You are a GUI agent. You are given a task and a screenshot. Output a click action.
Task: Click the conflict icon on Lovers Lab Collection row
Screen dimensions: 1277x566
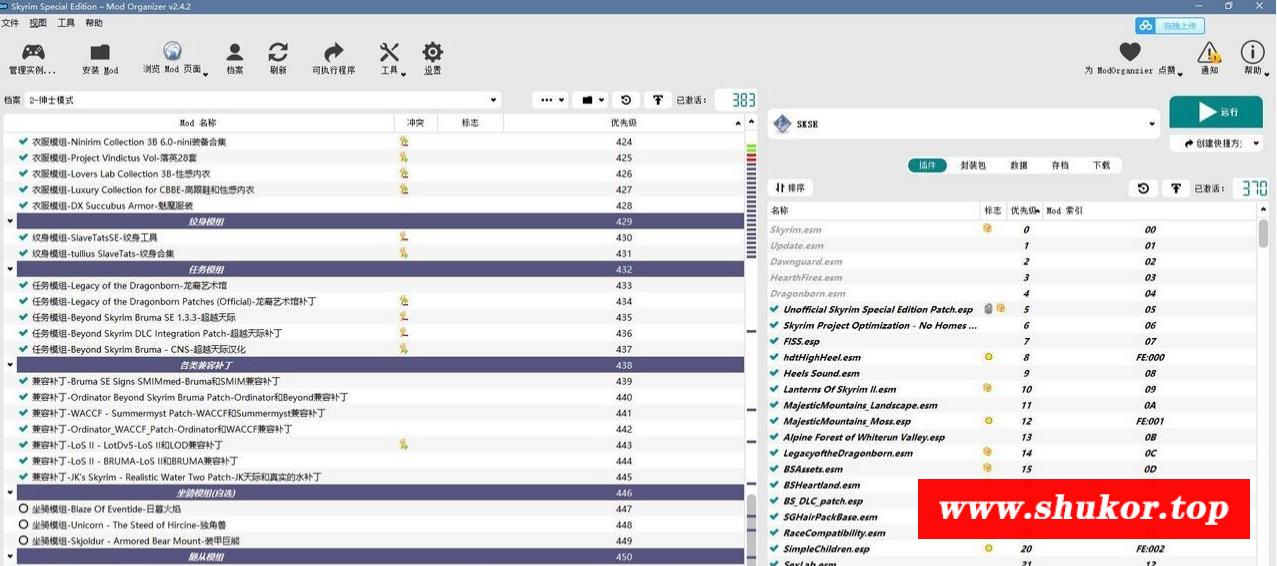pyautogui.click(x=404, y=174)
